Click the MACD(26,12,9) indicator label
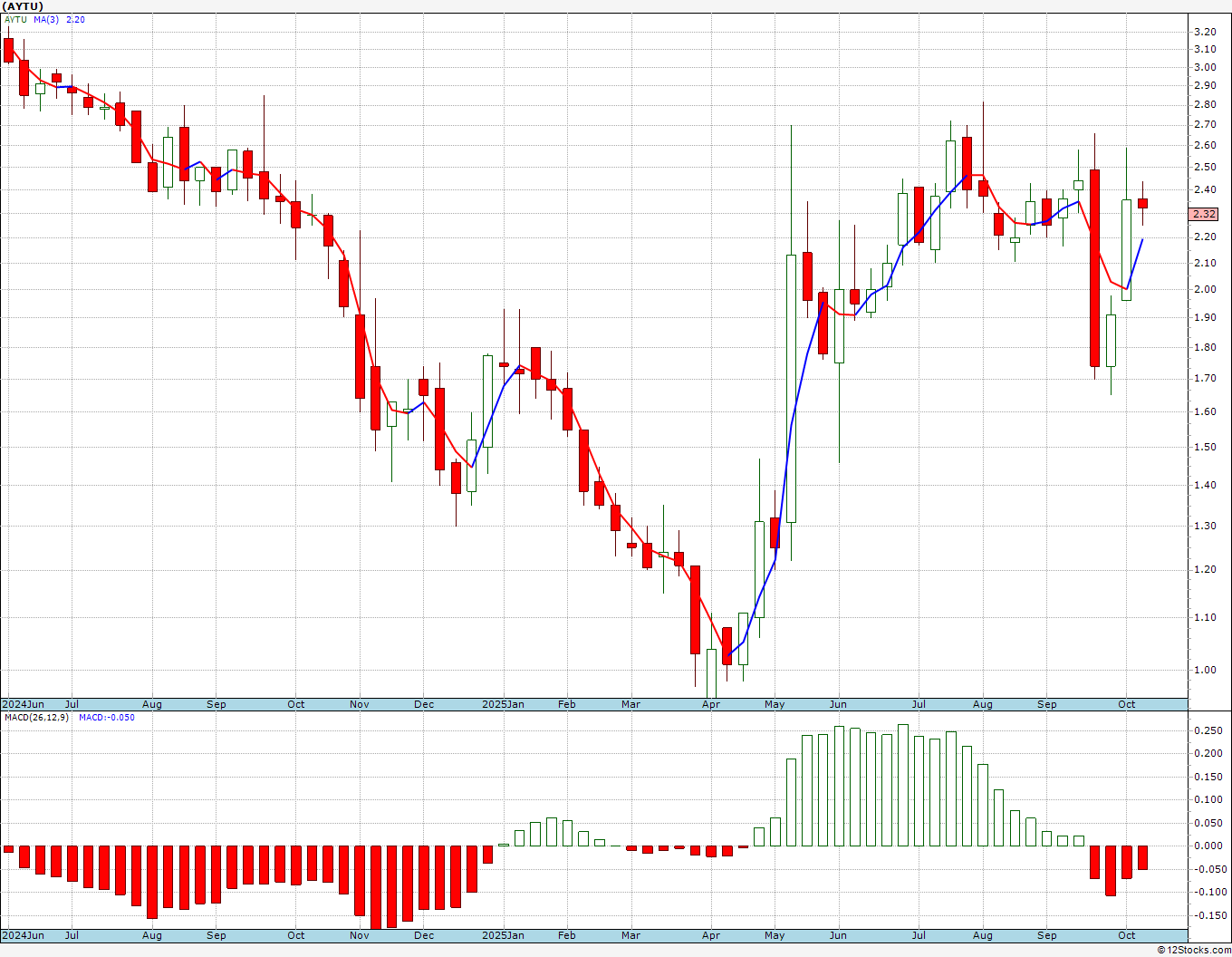Viewport: 1232px width, 957px height. pyautogui.click(x=36, y=718)
